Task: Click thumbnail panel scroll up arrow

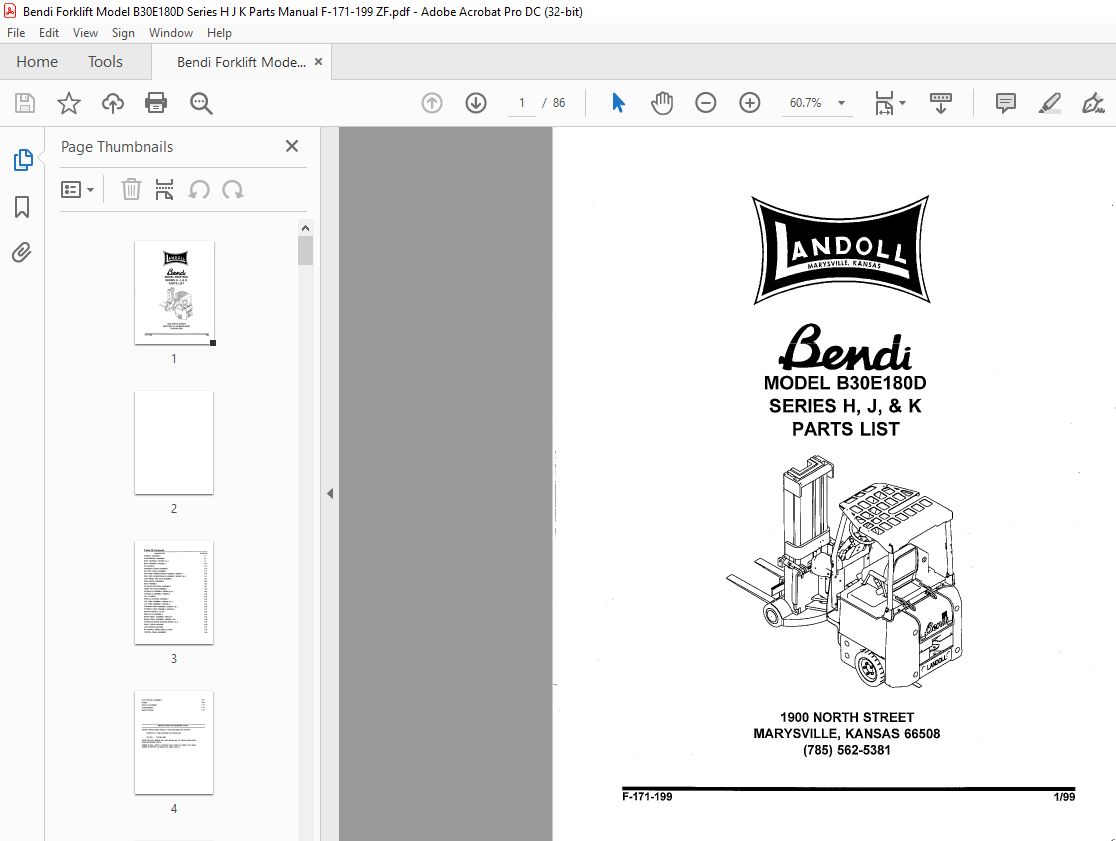Action: (305, 228)
